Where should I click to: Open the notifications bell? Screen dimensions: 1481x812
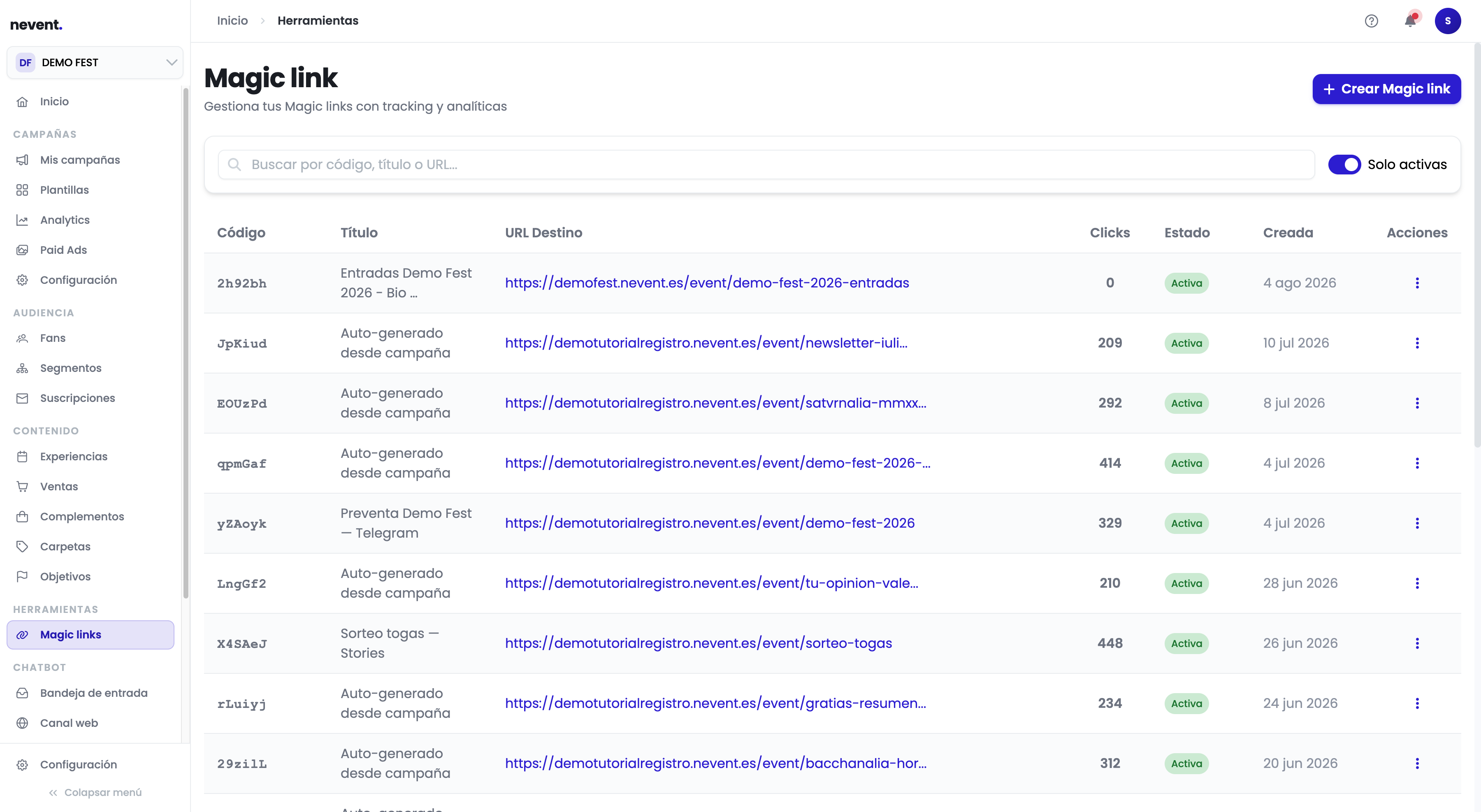click(1410, 21)
